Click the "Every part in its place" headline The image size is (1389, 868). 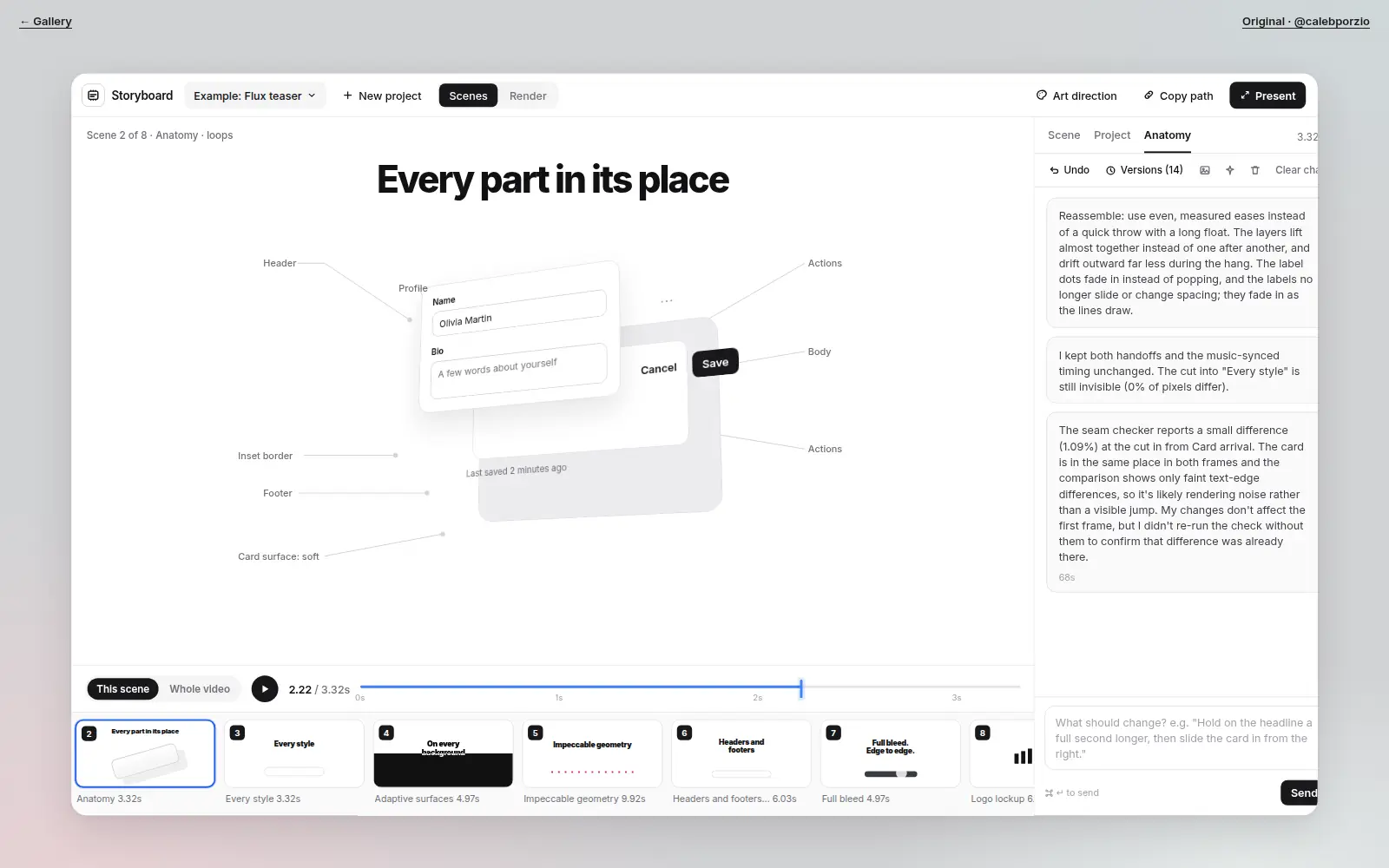[553, 180]
